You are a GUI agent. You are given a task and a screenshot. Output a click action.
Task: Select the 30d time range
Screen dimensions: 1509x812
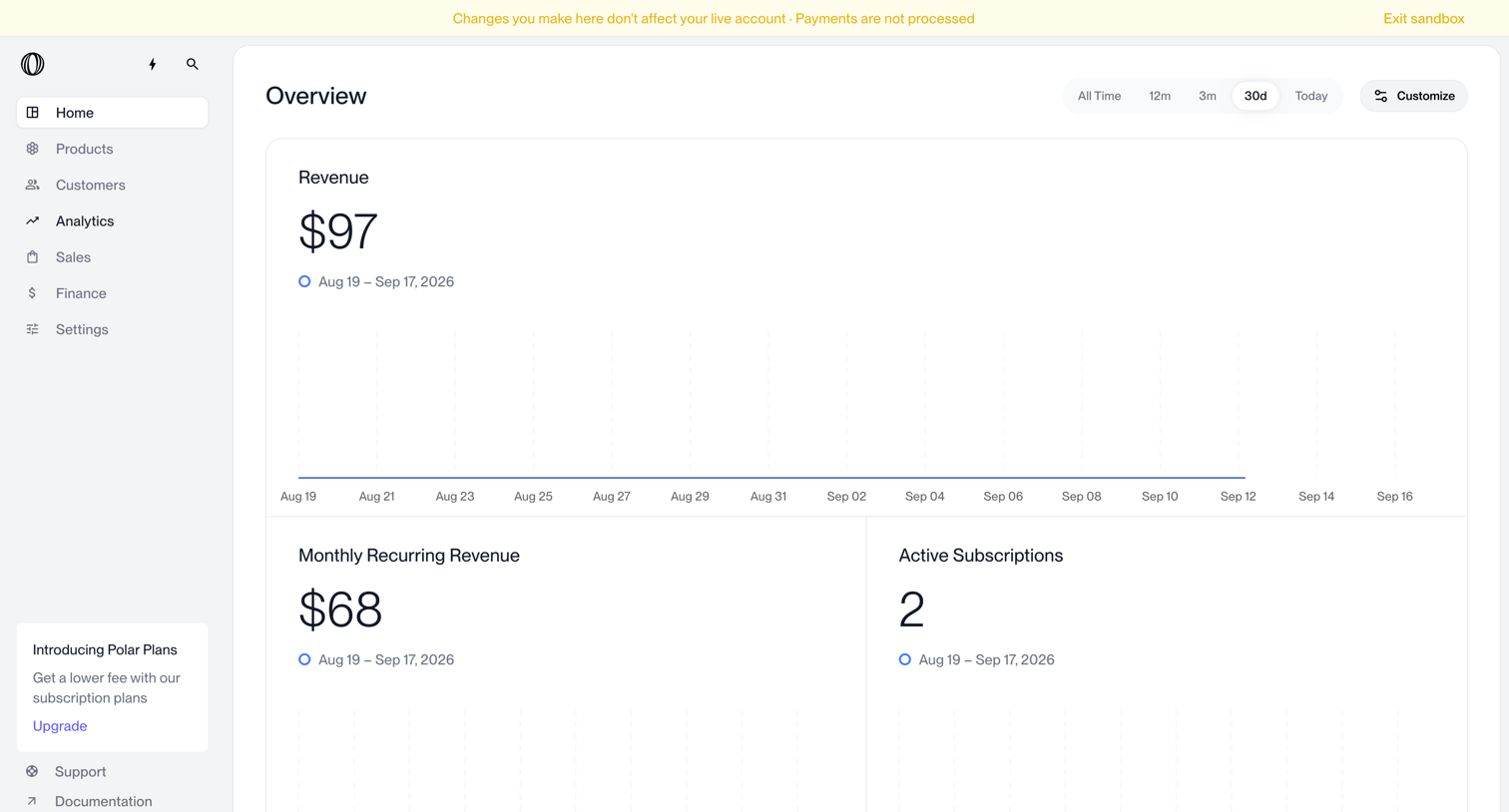tap(1256, 96)
